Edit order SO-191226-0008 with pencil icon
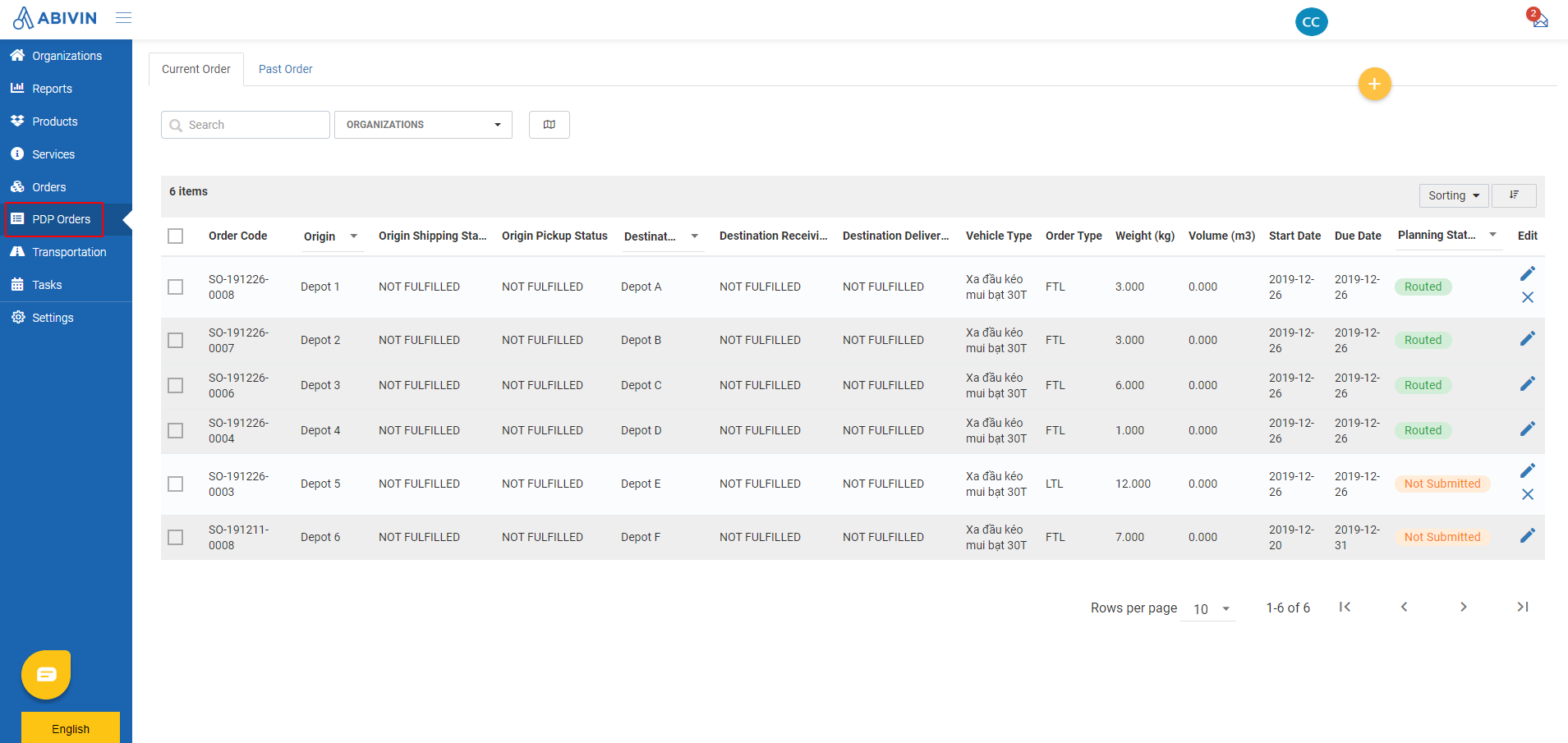Screen dimensions: 1568x743 [x=1527, y=274]
